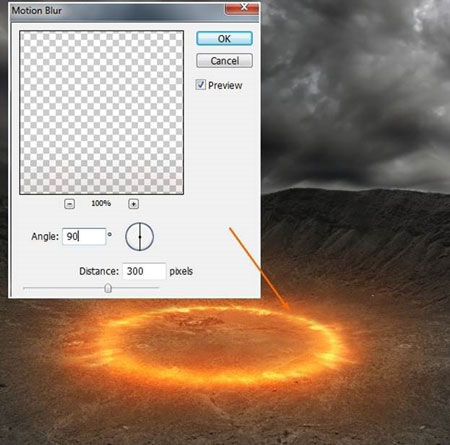Close the Motion Blur dialog

point(242,8)
